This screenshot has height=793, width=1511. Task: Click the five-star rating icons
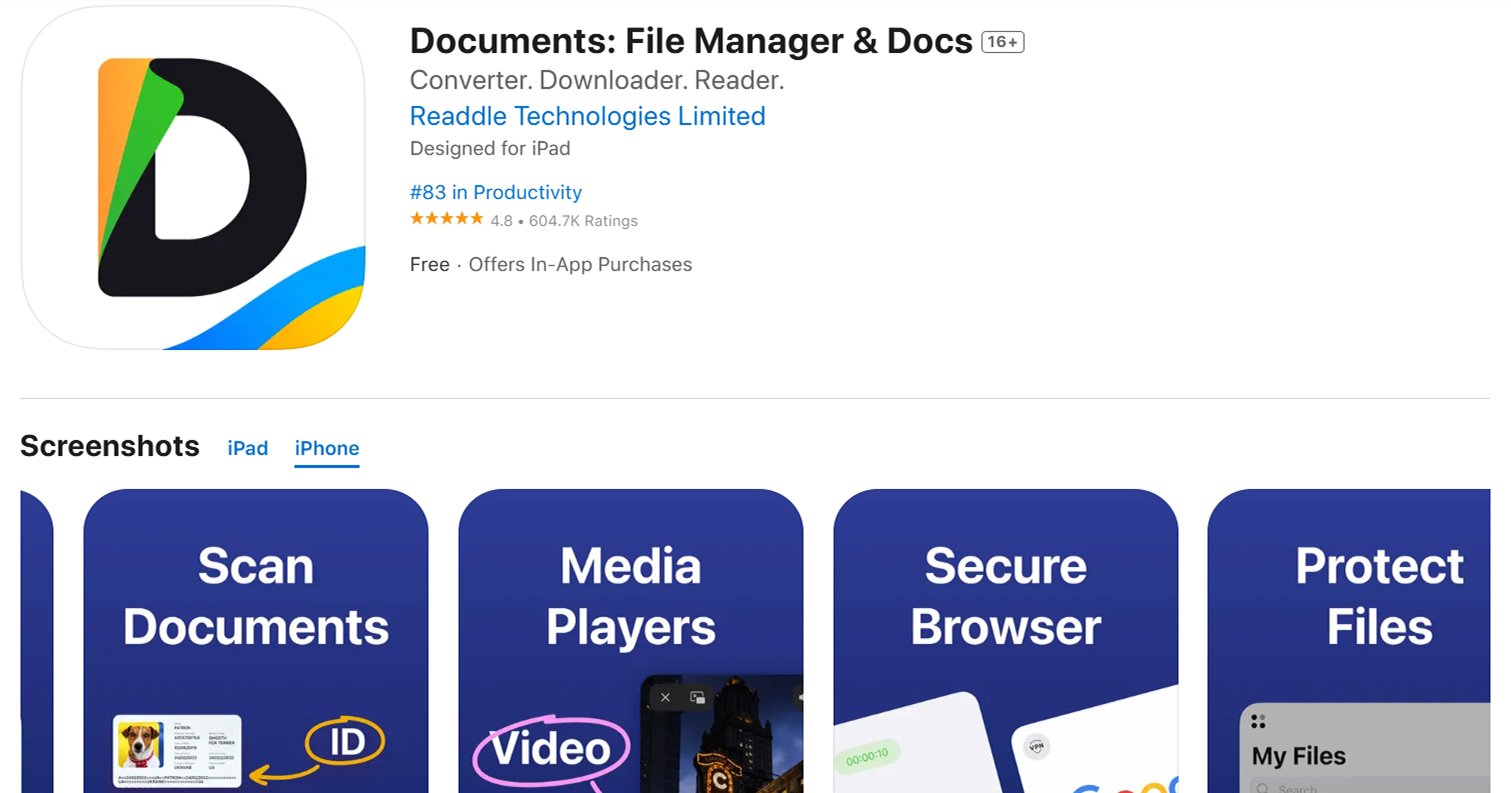446,219
